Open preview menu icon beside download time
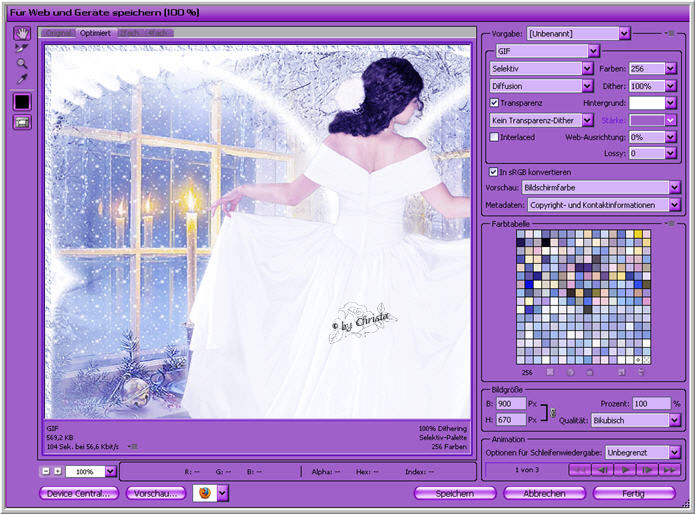This screenshot has width=695, height=514. coord(133,446)
